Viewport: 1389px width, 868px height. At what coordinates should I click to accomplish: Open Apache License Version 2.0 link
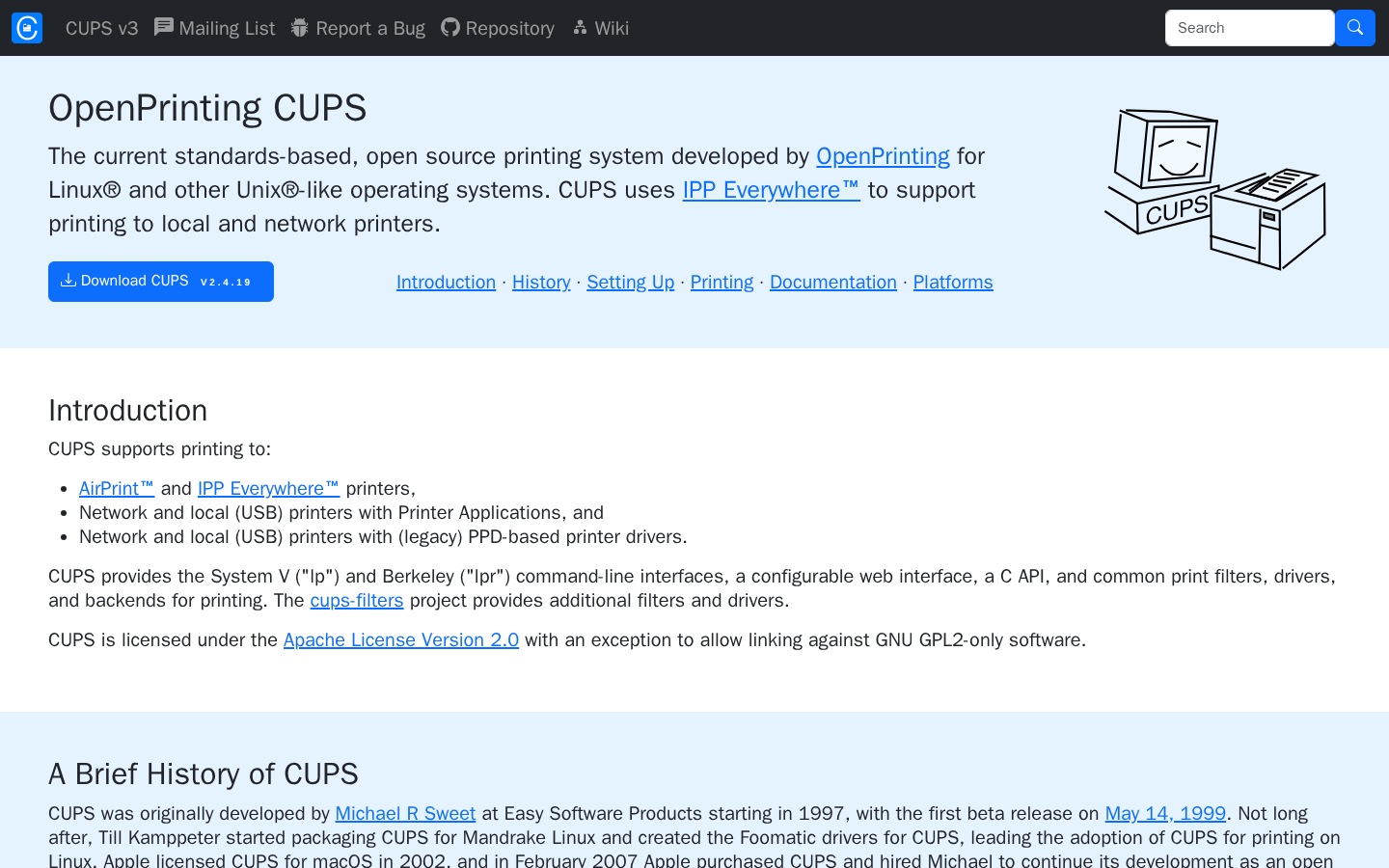coord(401,639)
